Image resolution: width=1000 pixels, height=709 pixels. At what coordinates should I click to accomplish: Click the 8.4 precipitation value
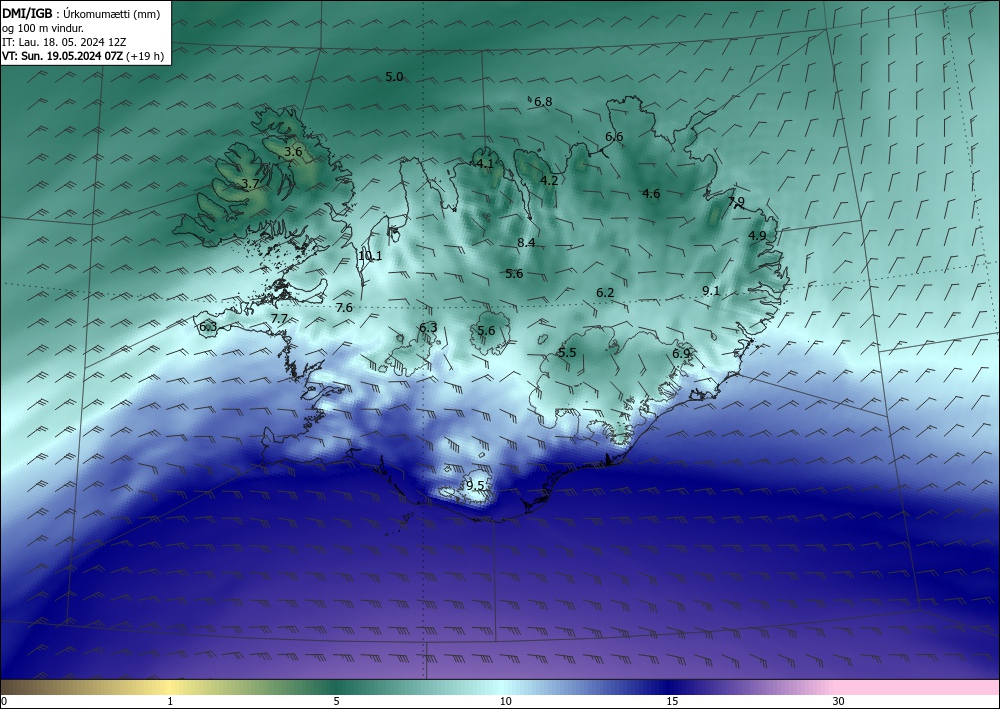click(x=526, y=242)
